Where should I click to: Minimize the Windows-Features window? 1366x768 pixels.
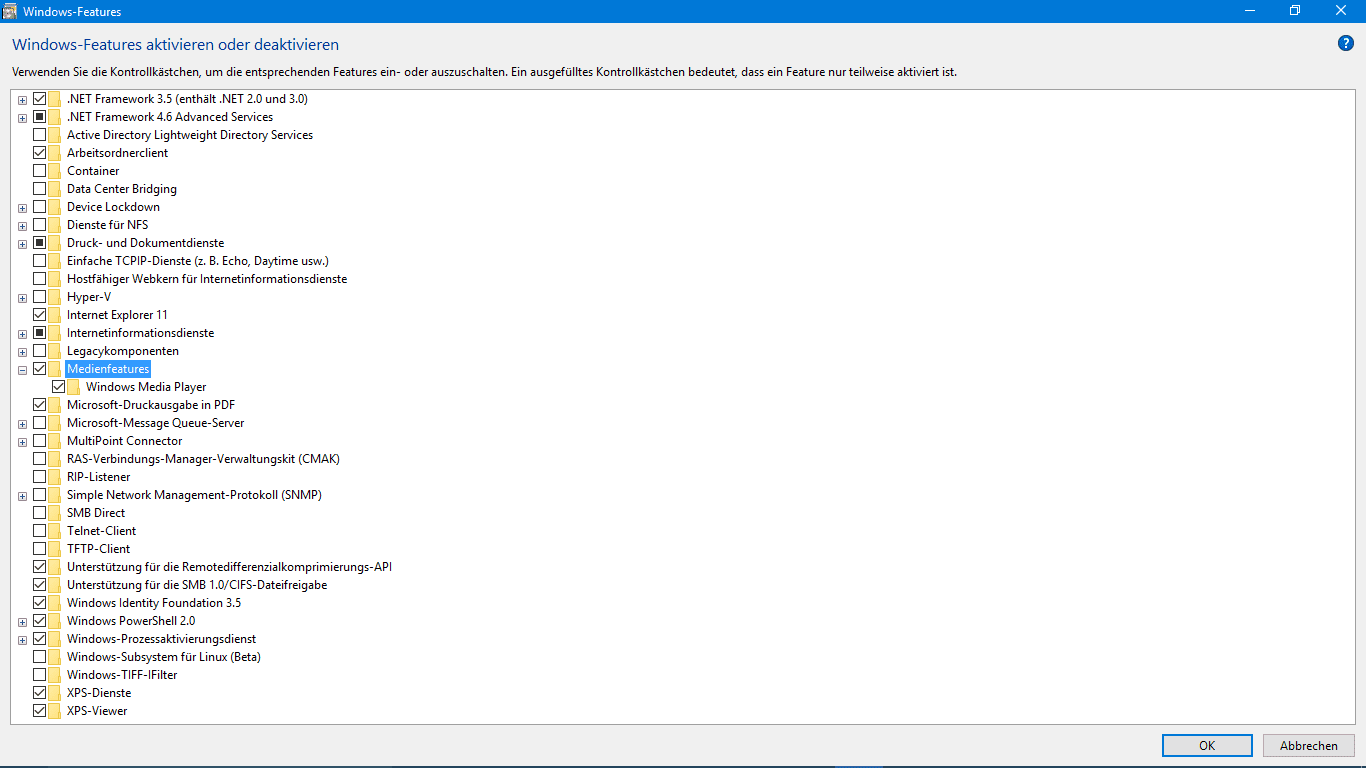click(1250, 10)
